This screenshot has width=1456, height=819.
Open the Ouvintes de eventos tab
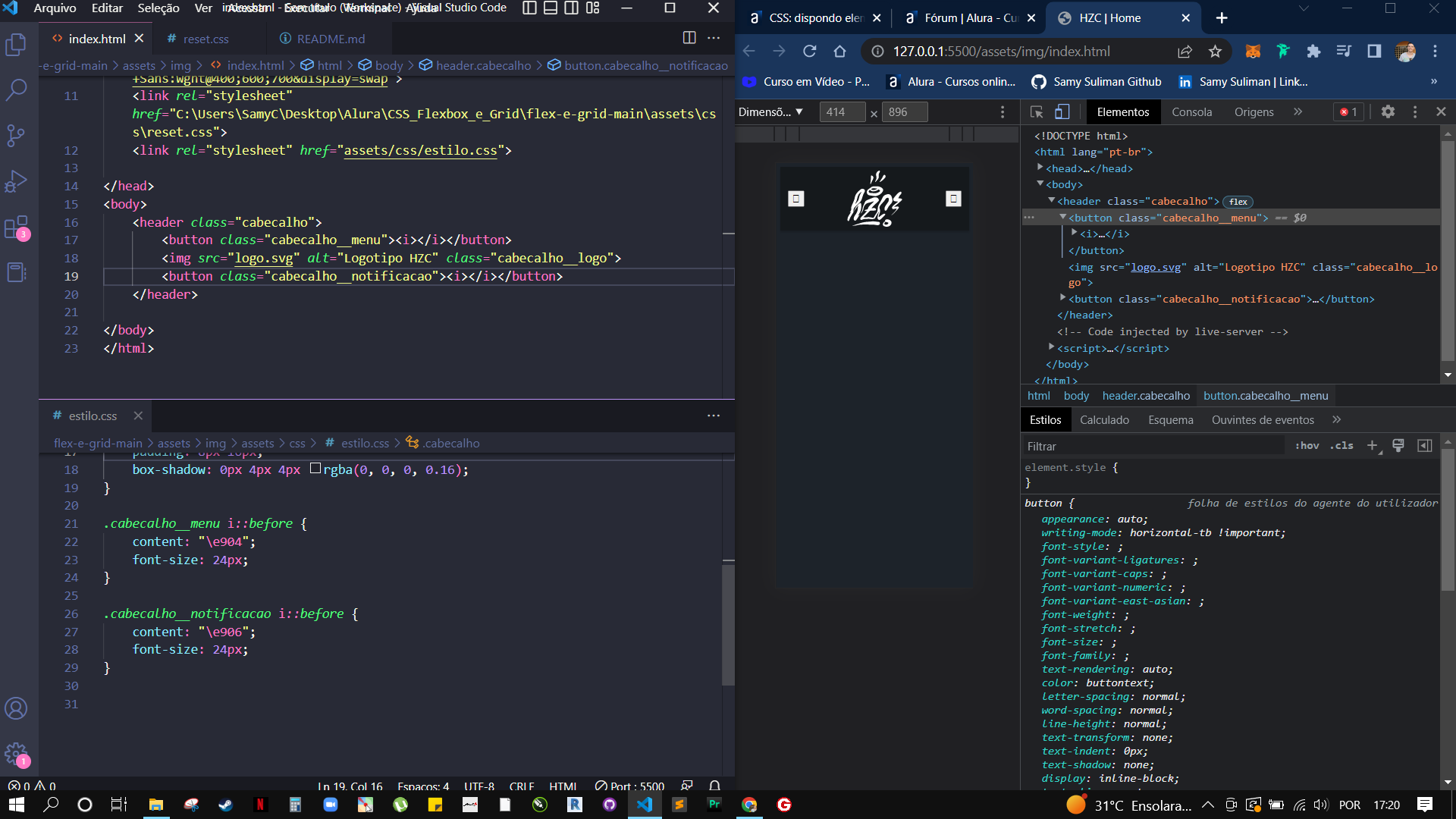pyautogui.click(x=1263, y=420)
